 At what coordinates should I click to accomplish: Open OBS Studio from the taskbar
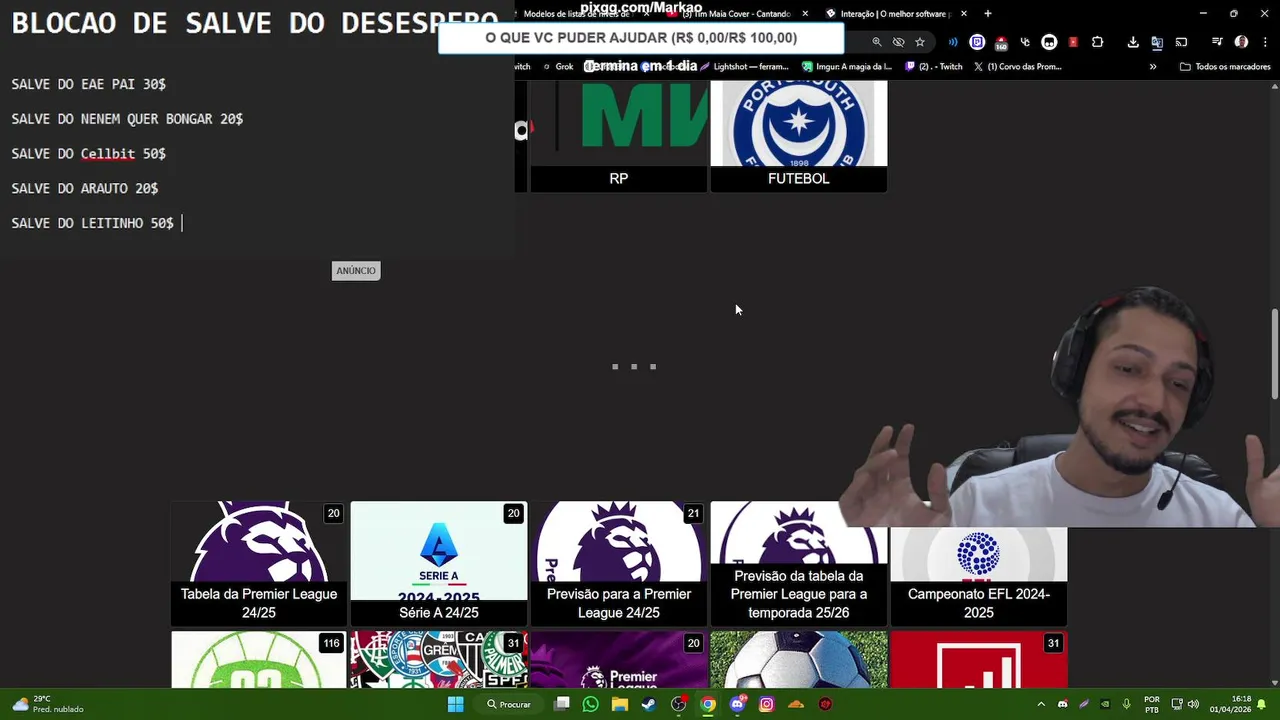click(x=678, y=704)
